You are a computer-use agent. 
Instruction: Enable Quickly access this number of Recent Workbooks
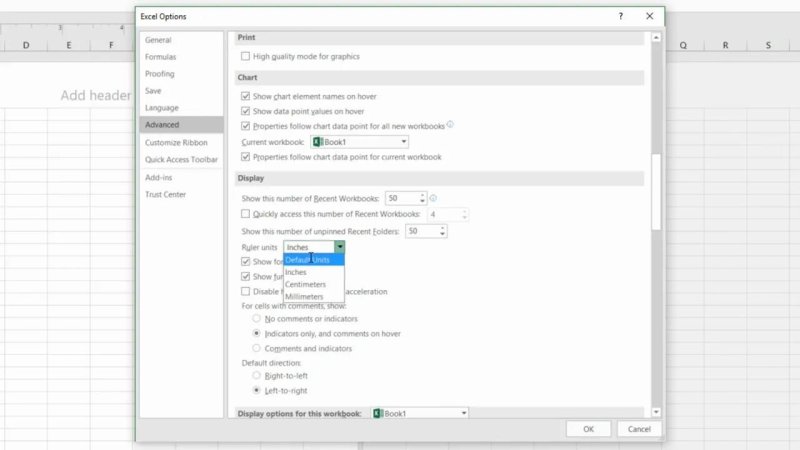pyautogui.click(x=245, y=214)
